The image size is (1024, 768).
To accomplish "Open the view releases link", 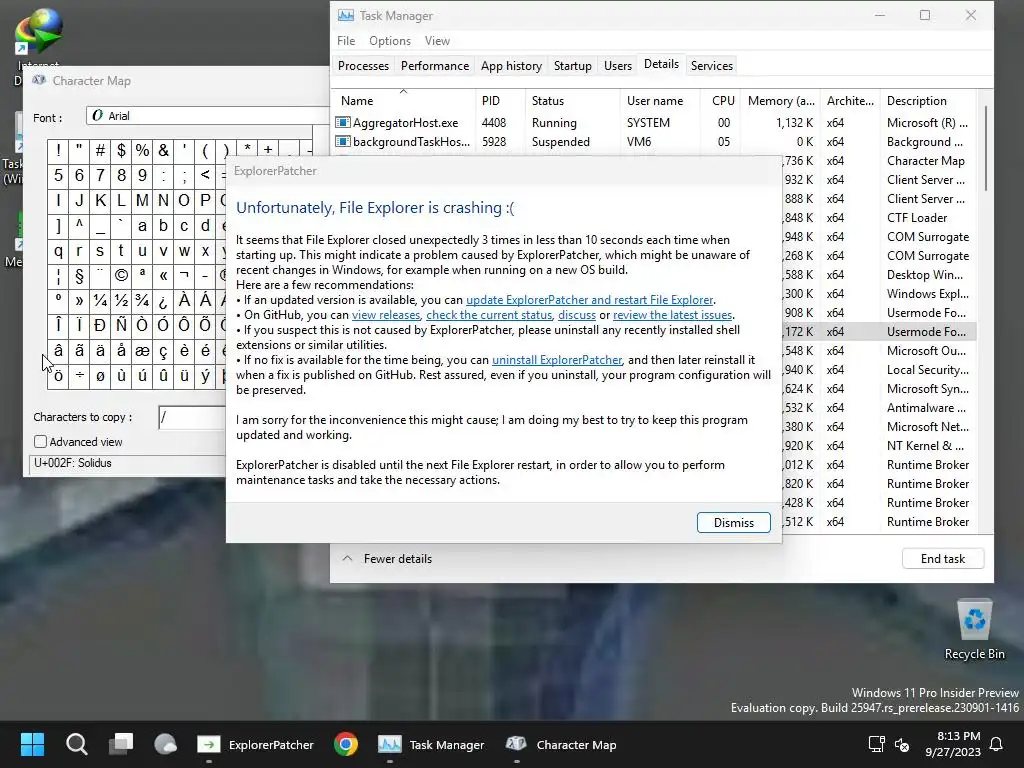I will coord(386,315).
